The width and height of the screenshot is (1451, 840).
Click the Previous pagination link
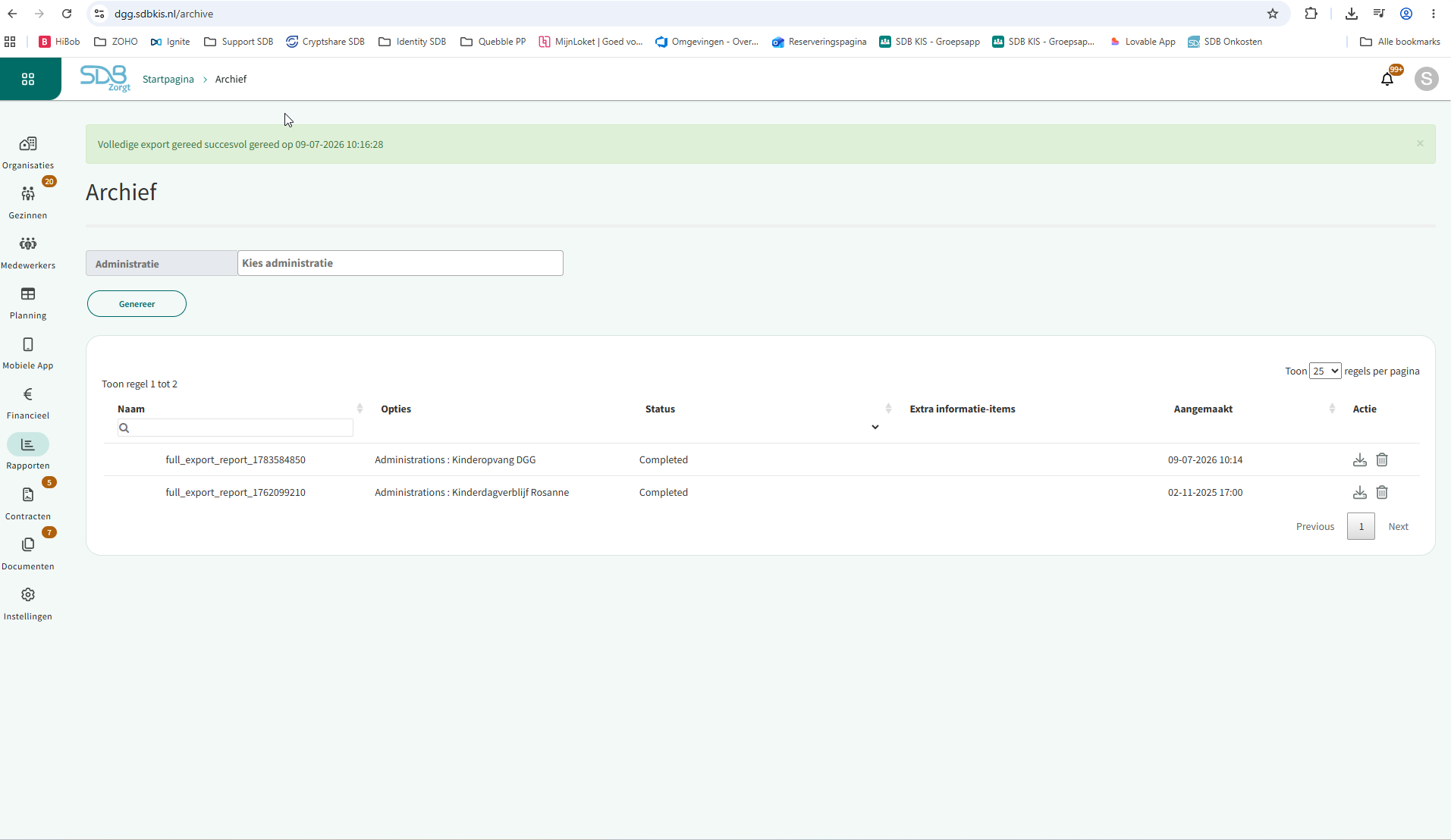1315,527
